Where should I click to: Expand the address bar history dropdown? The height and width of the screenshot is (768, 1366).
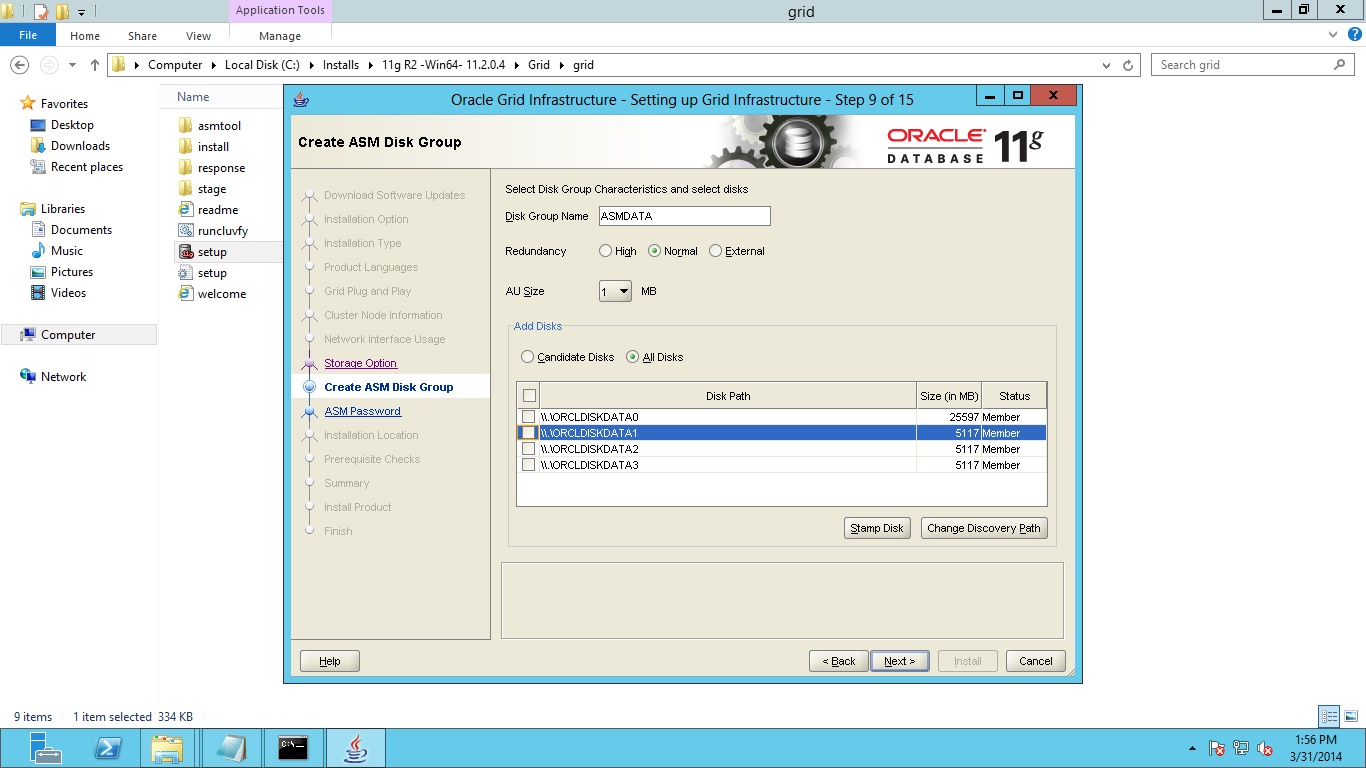click(x=1106, y=65)
